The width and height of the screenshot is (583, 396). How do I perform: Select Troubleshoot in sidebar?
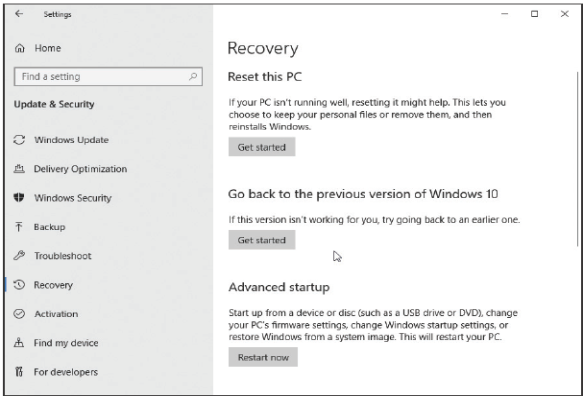63,256
